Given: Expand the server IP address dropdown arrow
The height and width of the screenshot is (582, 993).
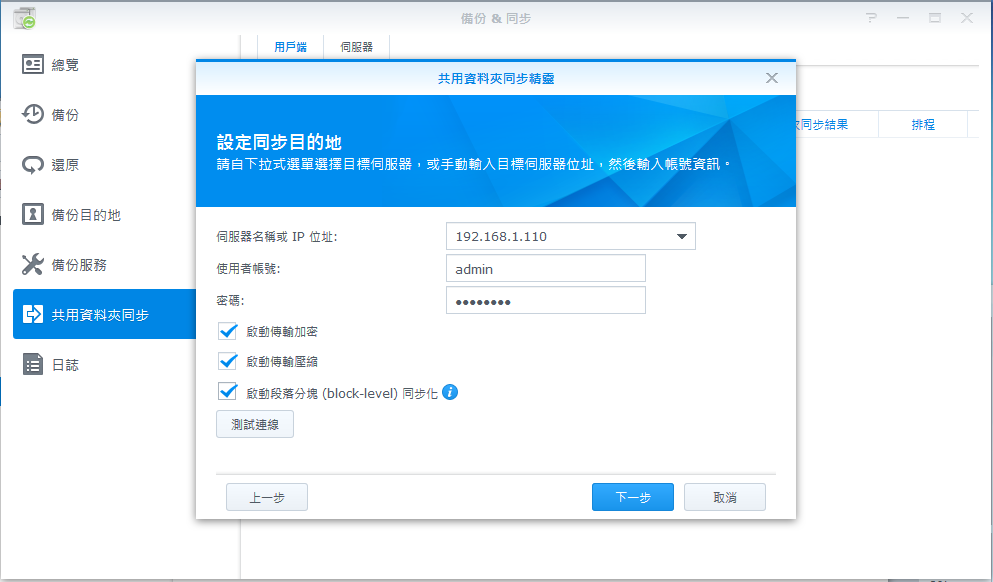Looking at the screenshot, I should pos(681,236).
